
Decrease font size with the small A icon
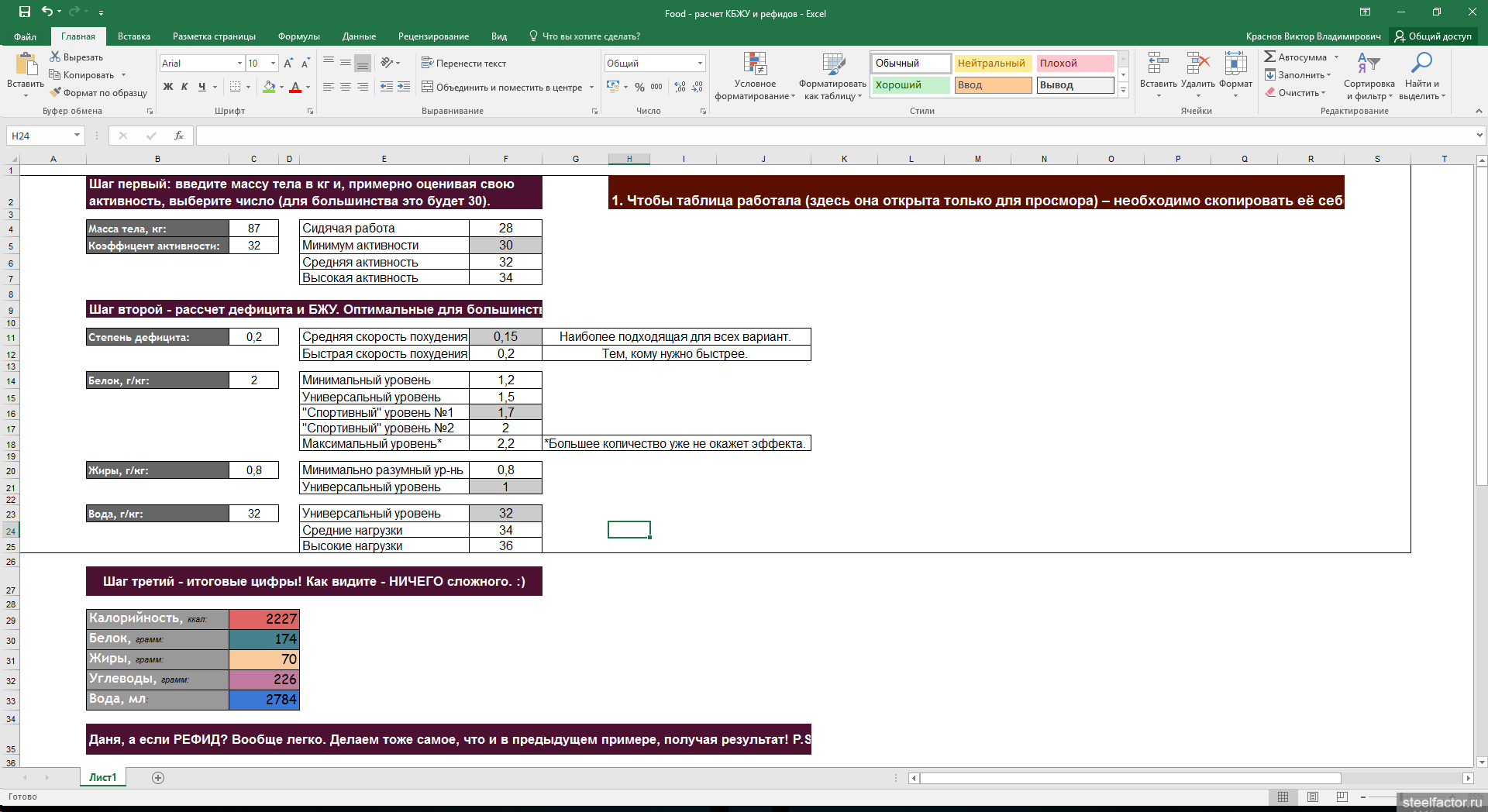305,63
